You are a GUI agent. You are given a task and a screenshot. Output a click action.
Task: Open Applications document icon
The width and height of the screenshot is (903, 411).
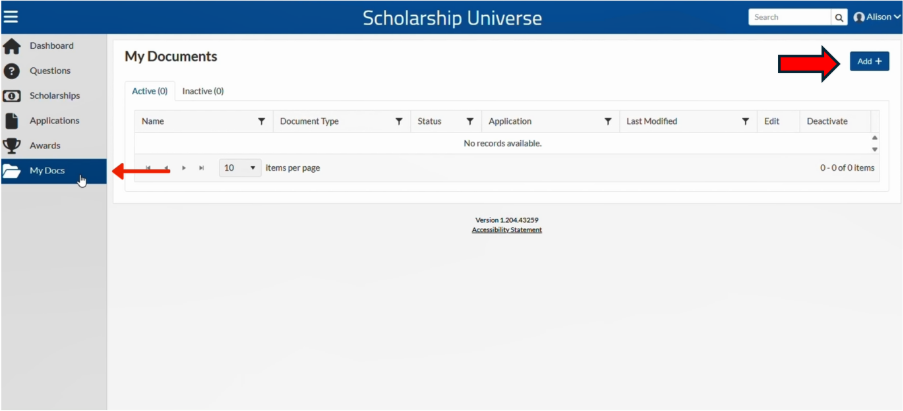(12, 121)
